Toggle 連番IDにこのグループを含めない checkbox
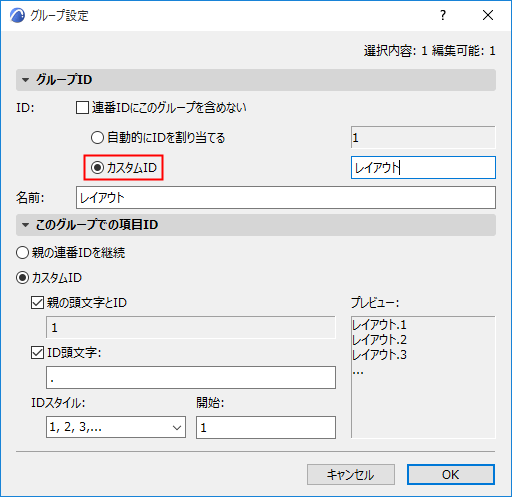Screen dimensions: 512x497 (82, 108)
